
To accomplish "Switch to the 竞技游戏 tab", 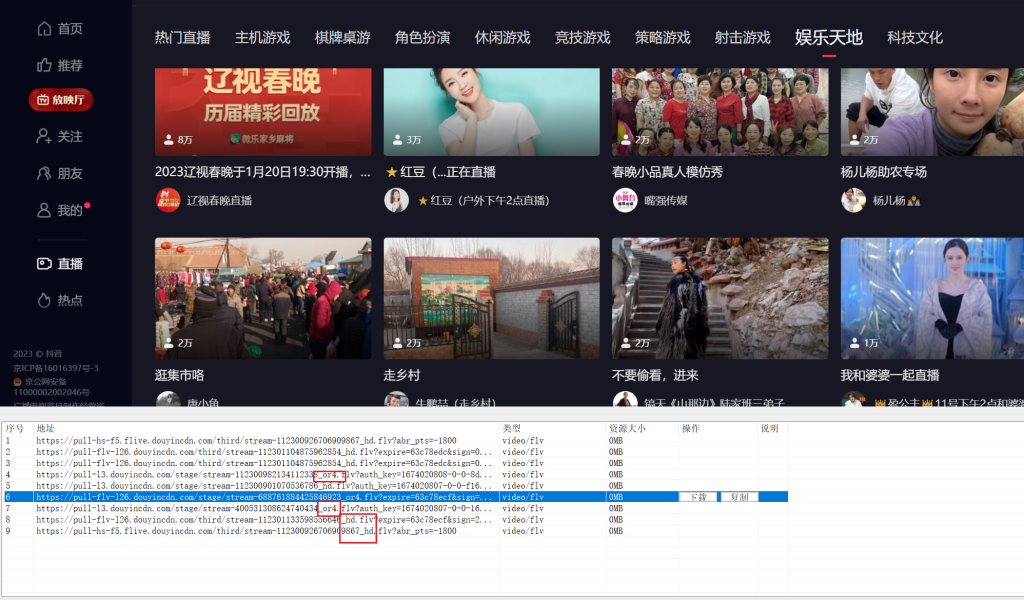I will tap(583, 38).
